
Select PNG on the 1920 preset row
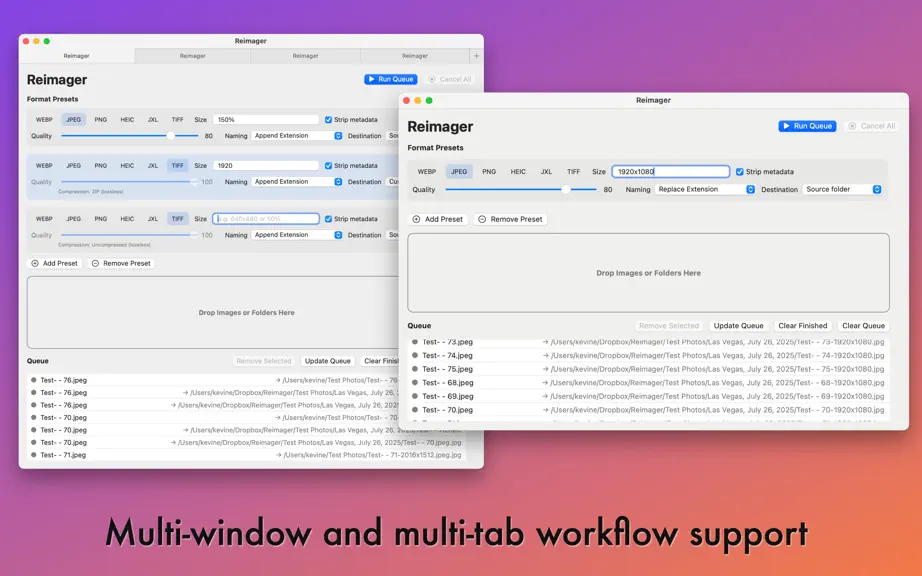point(101,166)
